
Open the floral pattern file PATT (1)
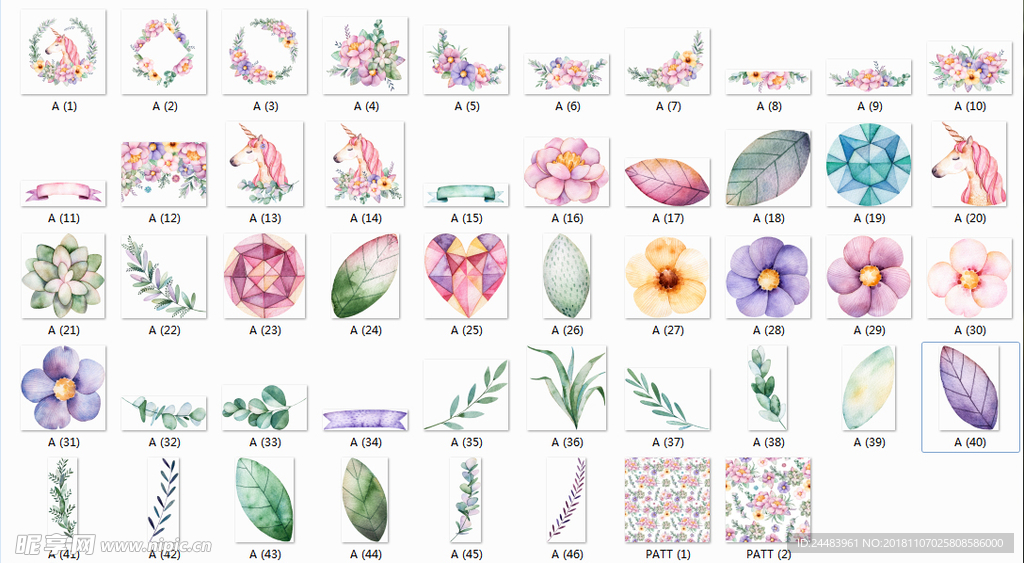(x=667, y=500)
